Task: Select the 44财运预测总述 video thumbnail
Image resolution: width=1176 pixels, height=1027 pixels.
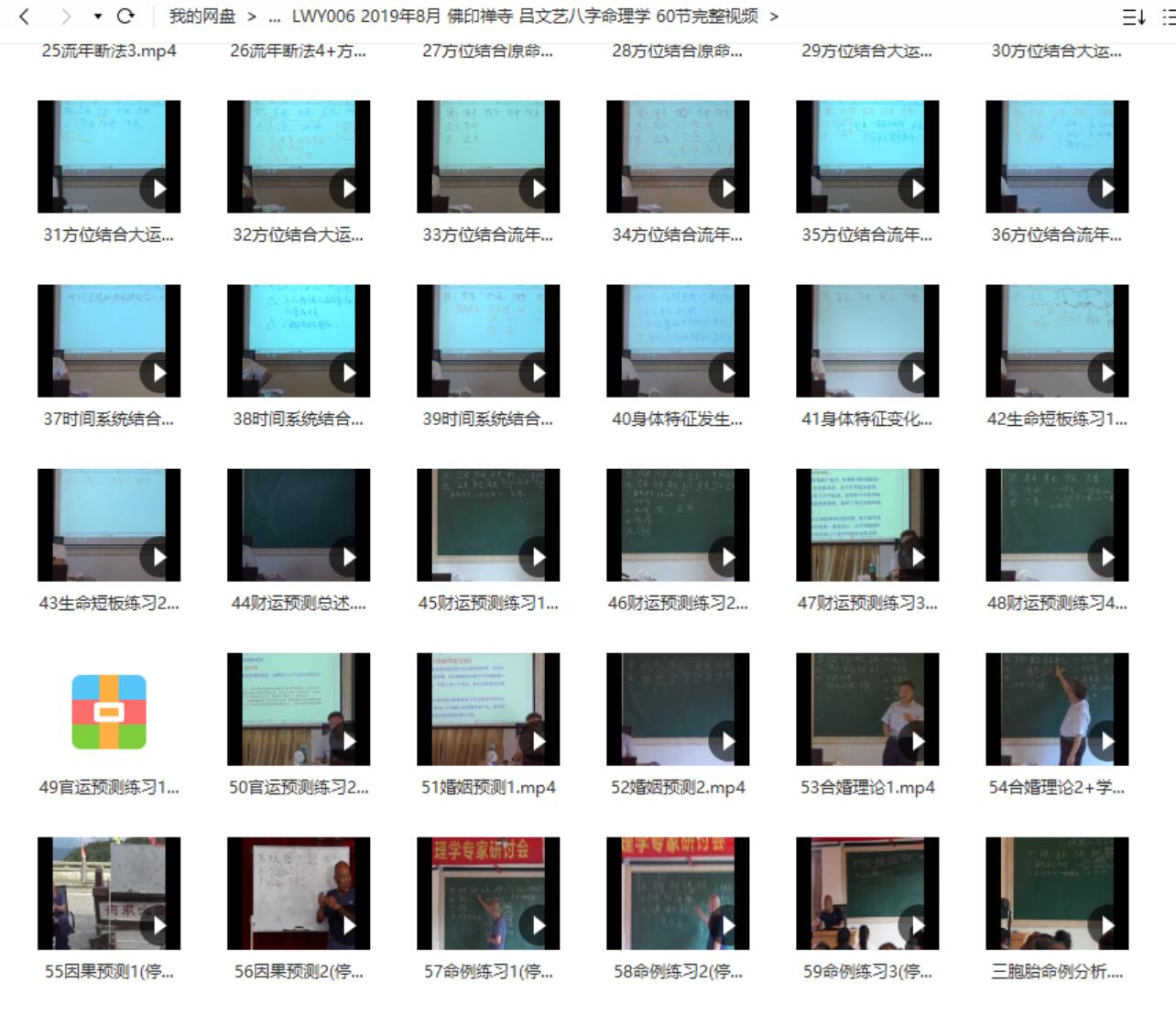Action: click(299, 524)
